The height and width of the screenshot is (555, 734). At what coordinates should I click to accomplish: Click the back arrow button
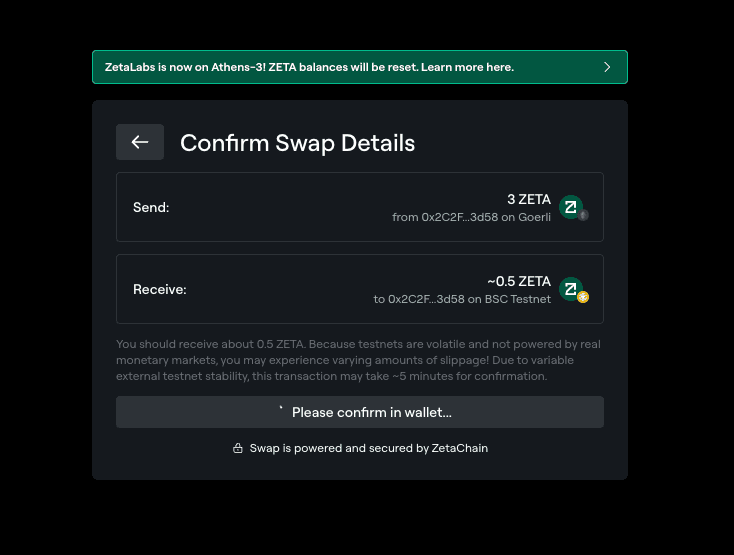click(x=140, y=142)
